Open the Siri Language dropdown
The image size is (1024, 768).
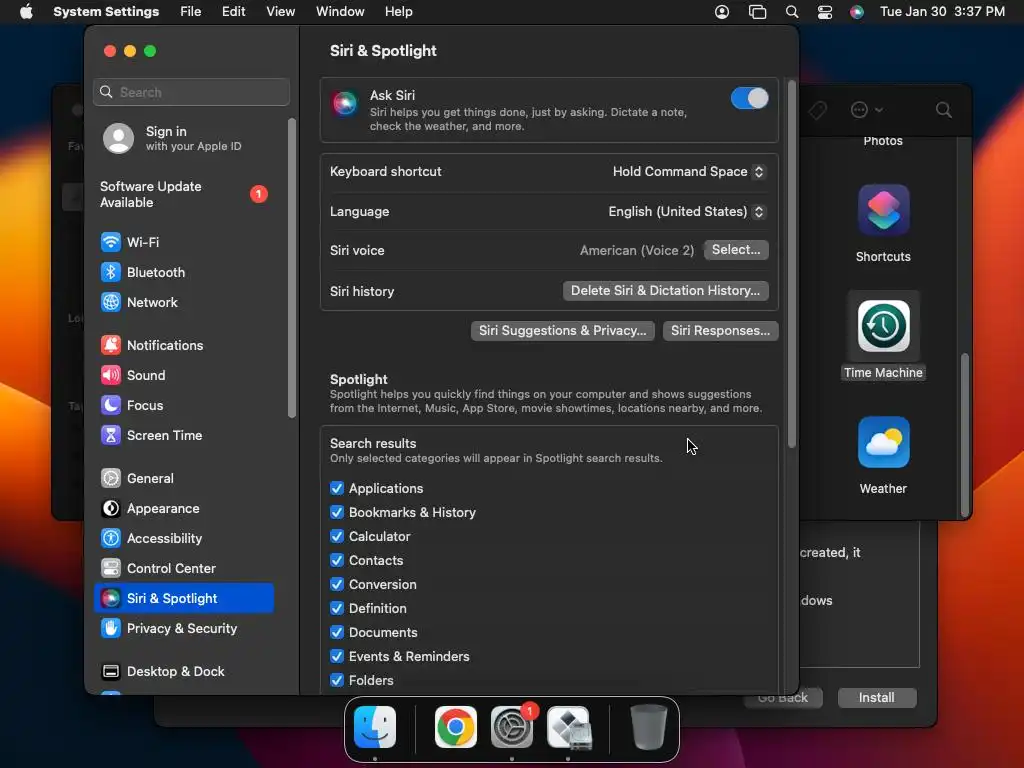(686, 212)
